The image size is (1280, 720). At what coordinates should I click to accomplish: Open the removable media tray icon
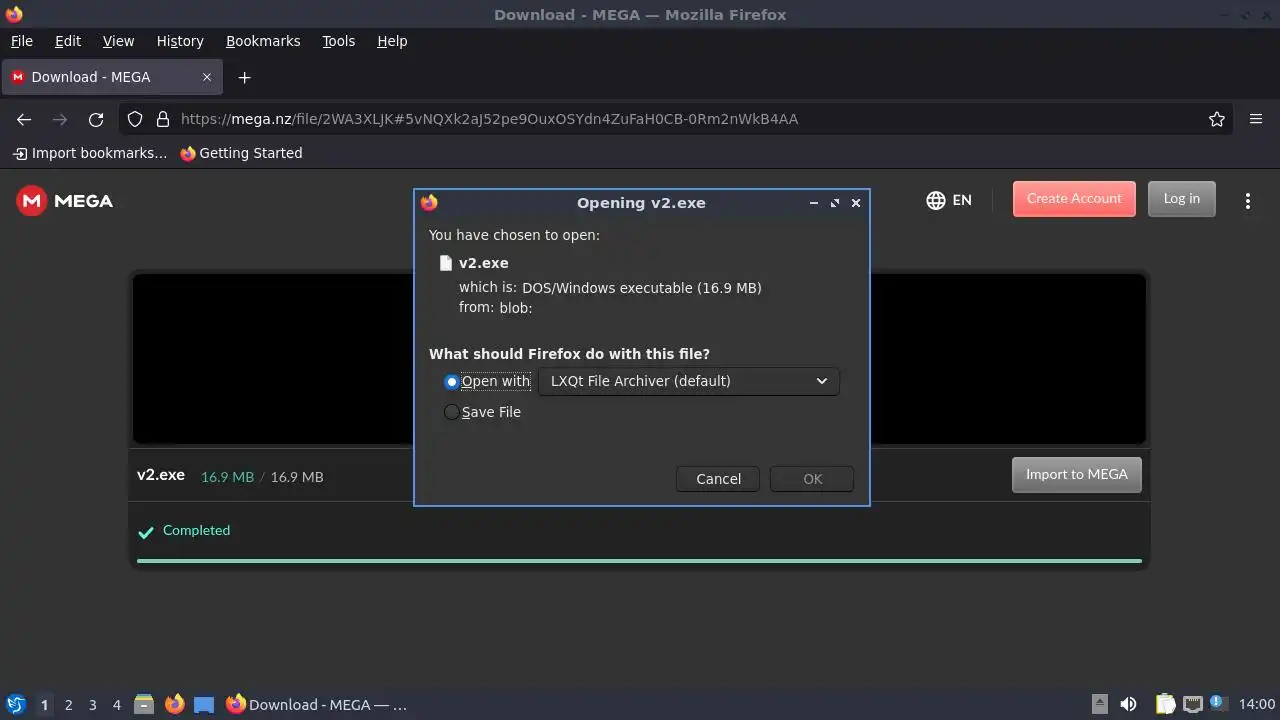tap(1099, 704)
